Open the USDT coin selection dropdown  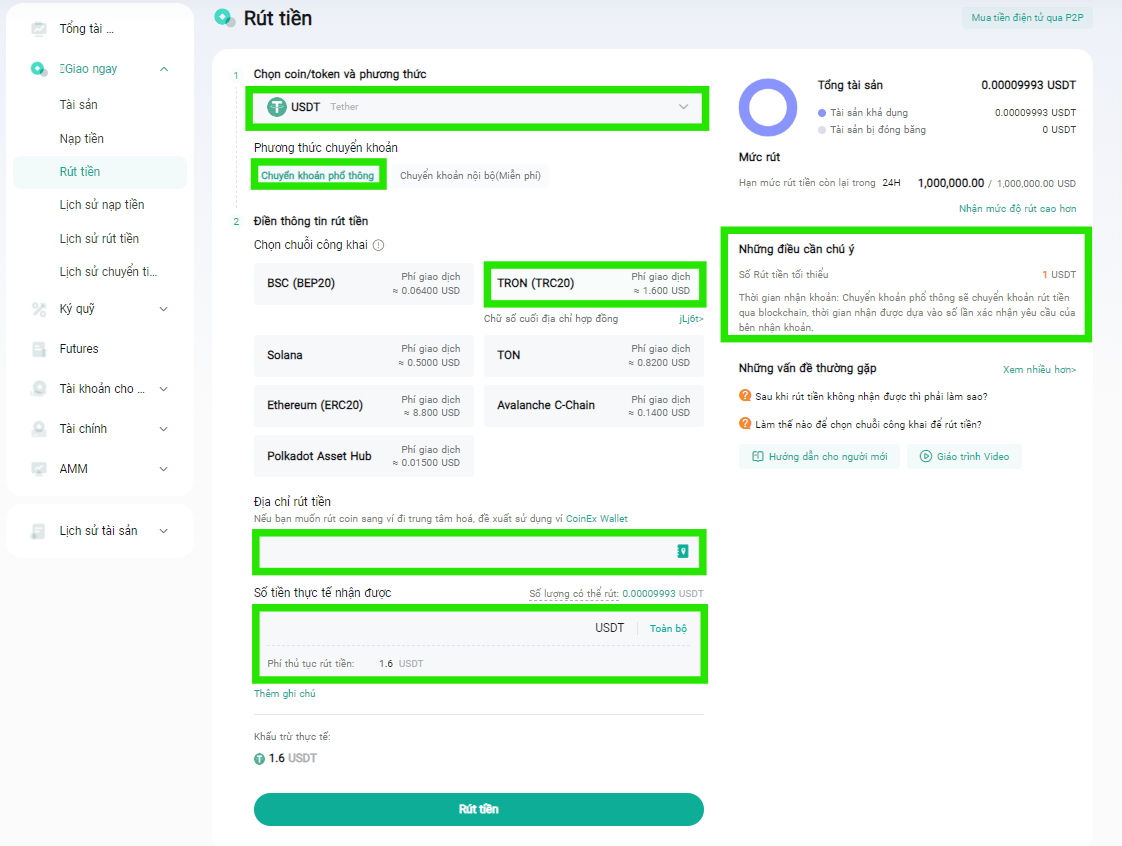click(477, 107)
